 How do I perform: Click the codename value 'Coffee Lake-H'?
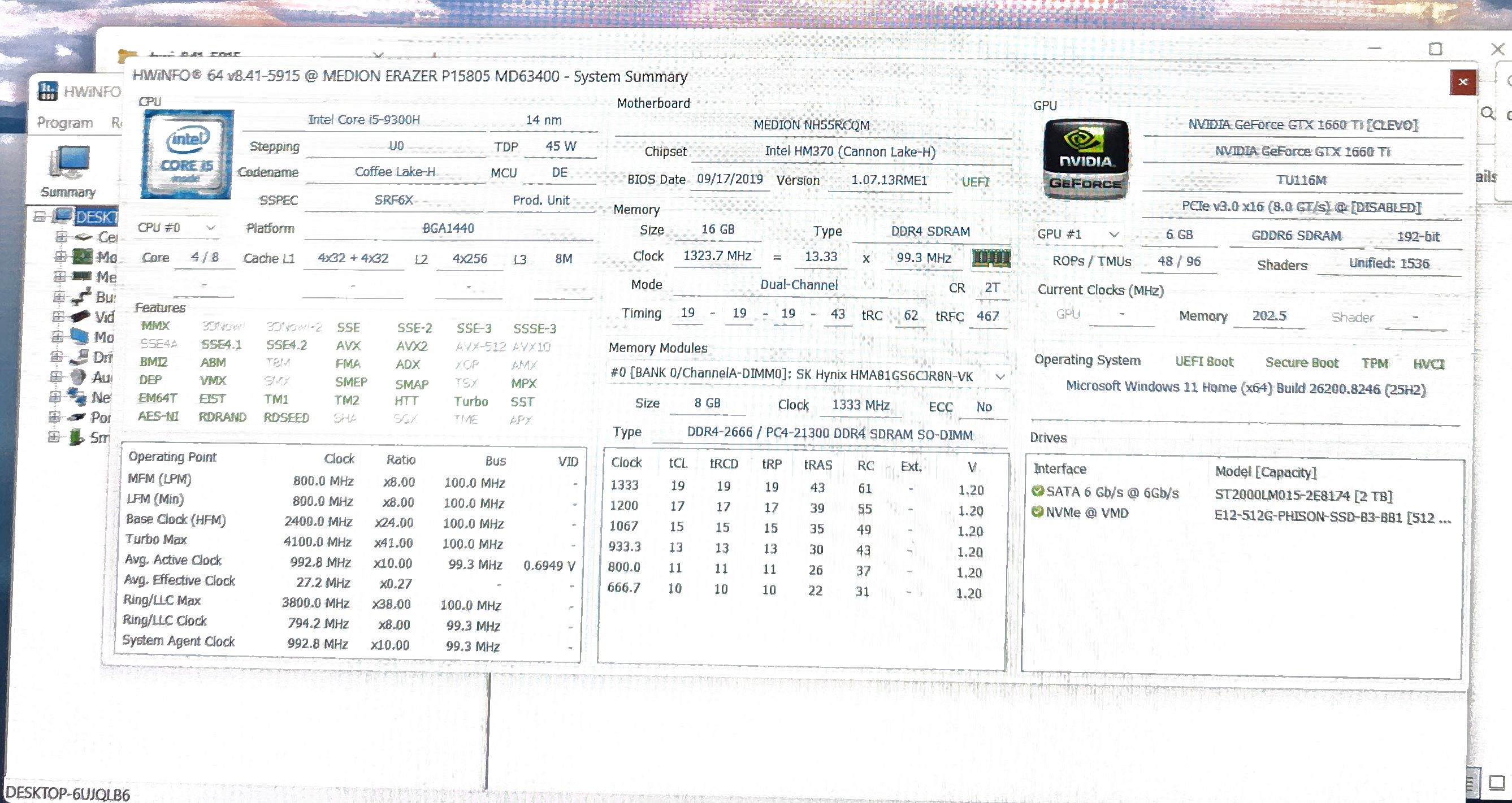(395, 172)
